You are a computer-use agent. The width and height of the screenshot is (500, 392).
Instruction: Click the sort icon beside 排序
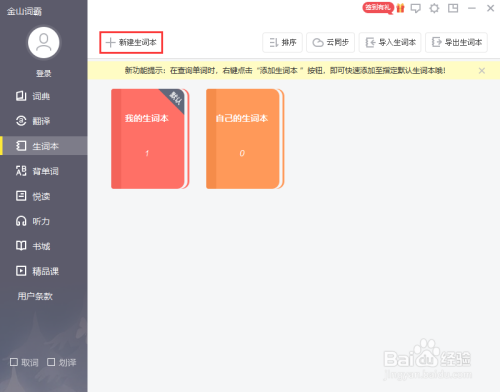pos(274,42)
